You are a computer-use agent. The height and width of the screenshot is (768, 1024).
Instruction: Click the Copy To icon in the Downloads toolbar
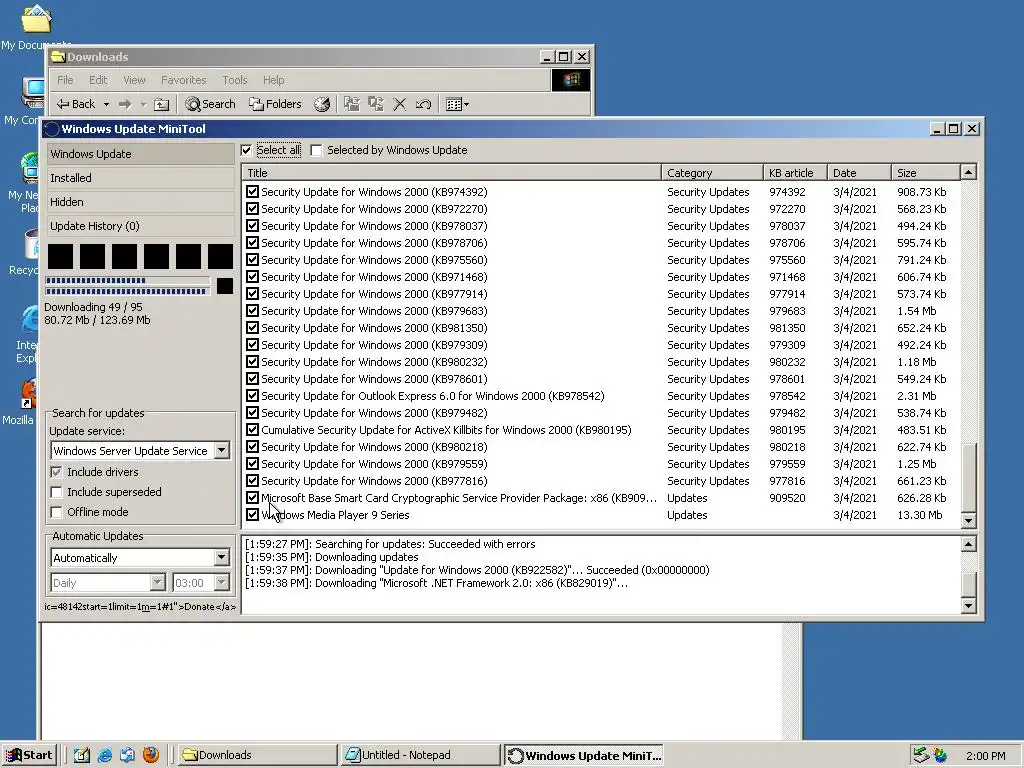tap(376, 104)
